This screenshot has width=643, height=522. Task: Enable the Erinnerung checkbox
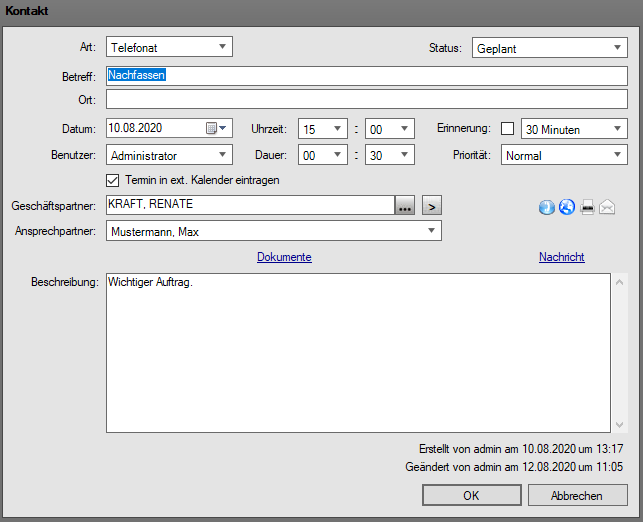click(507, 128)
